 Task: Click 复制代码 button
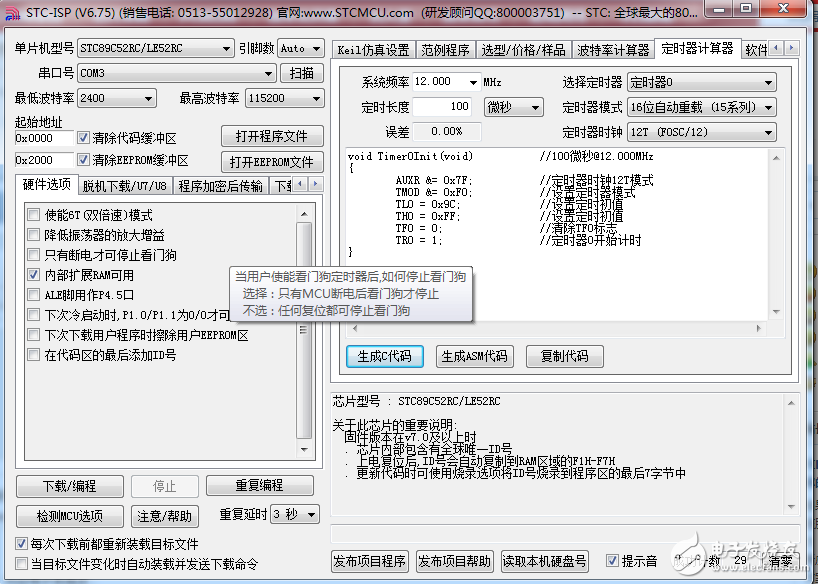click(564, 356)
